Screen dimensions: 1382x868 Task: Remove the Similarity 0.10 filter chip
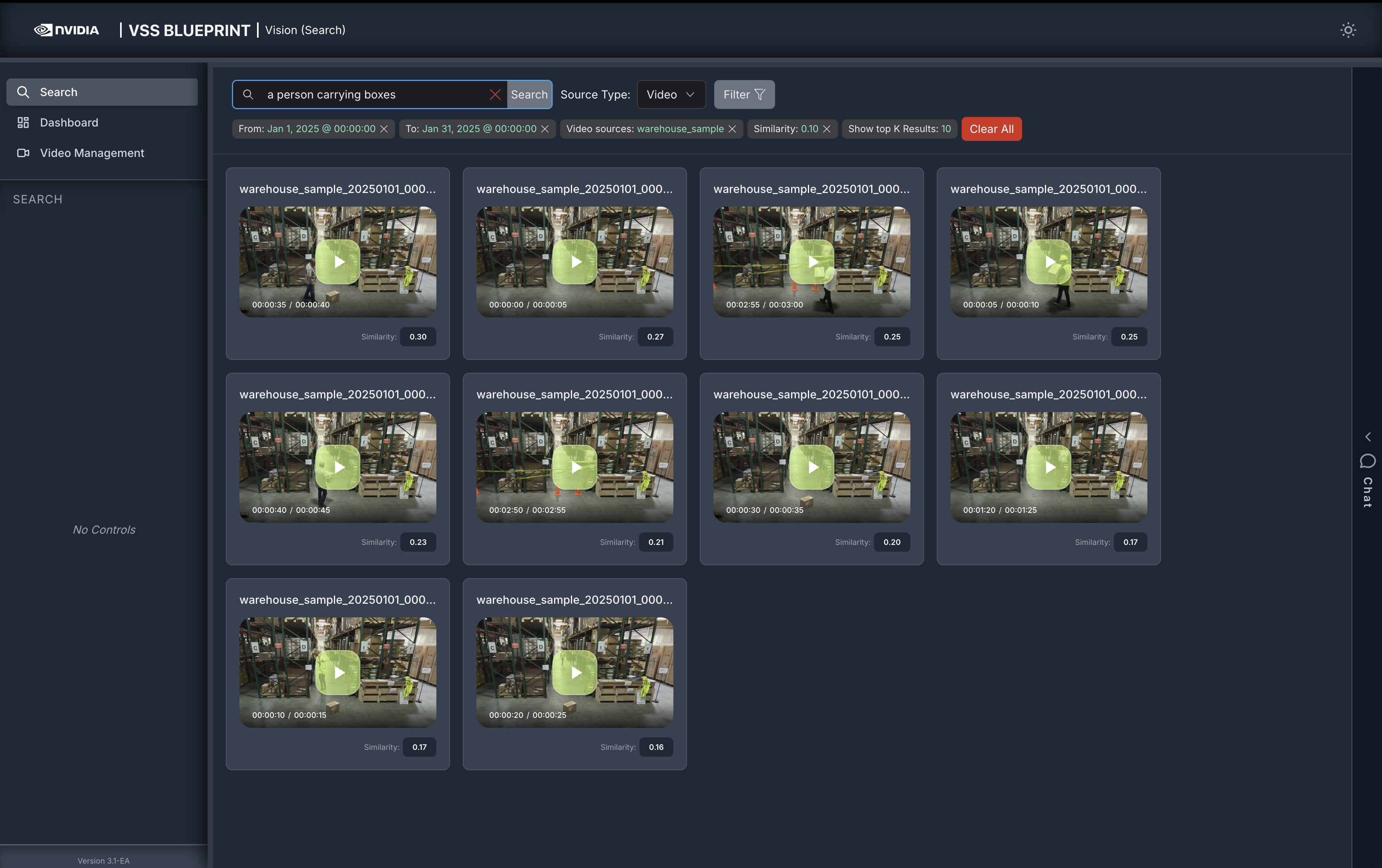(x=826, y=129)
